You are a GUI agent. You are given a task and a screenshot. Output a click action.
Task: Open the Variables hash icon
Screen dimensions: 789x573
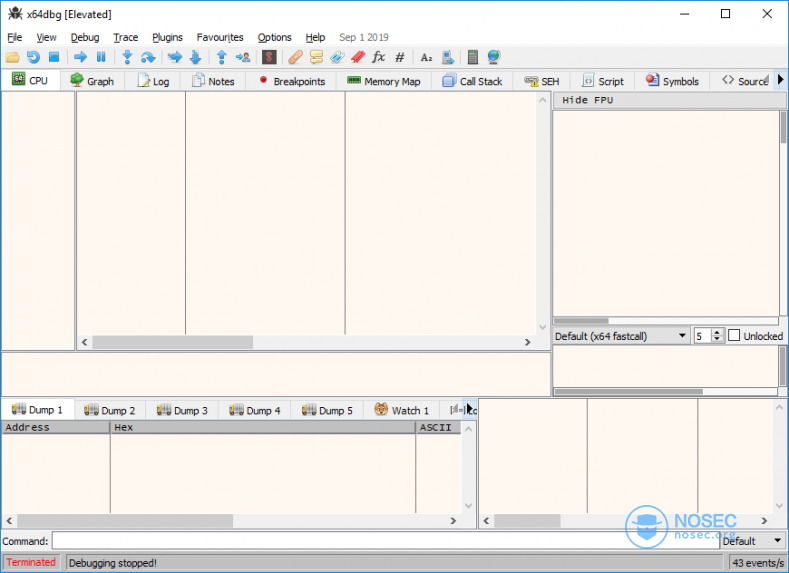click(400, 57)
